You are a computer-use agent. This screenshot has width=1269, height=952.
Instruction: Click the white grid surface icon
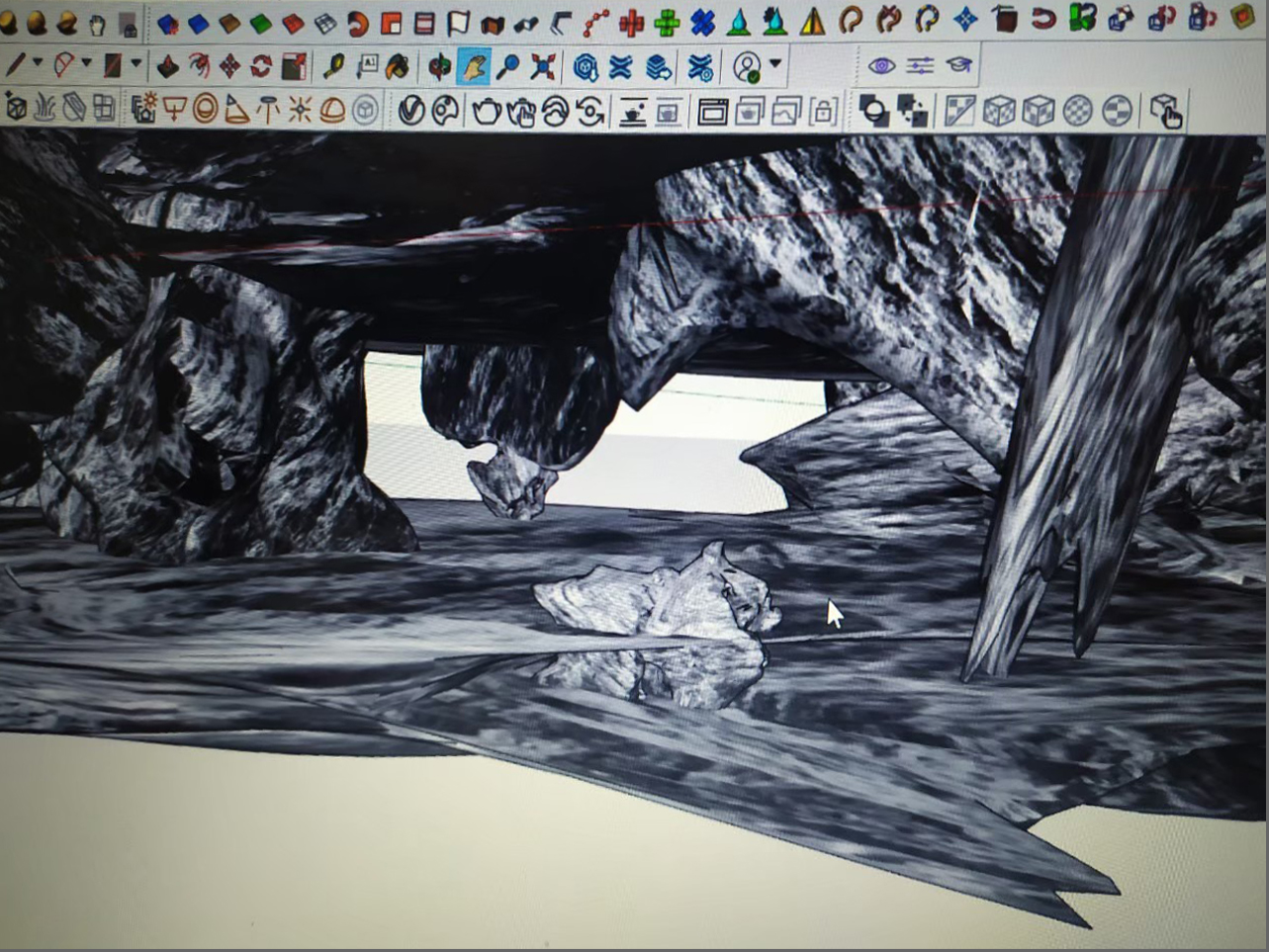[x=325, y=23]
